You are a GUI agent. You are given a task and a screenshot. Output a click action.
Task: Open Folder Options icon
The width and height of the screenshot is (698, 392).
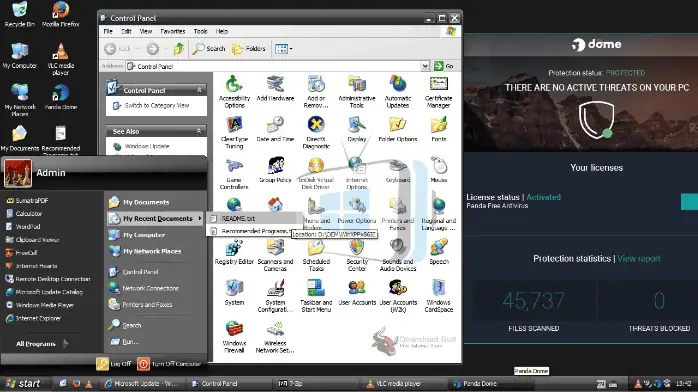(x=398, y=129)
